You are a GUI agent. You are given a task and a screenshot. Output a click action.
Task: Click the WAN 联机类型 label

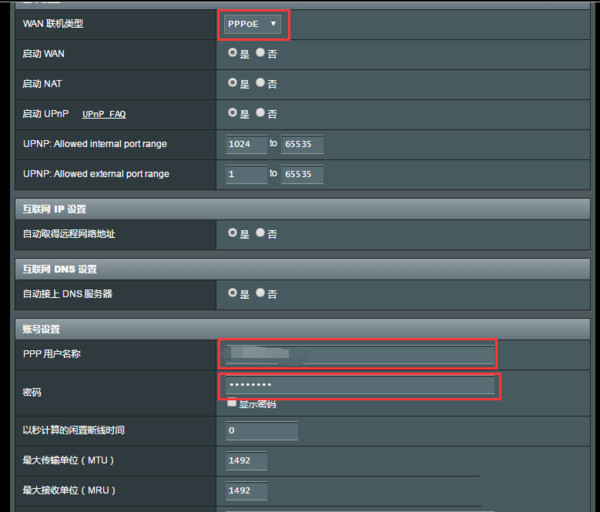(53, 24)
